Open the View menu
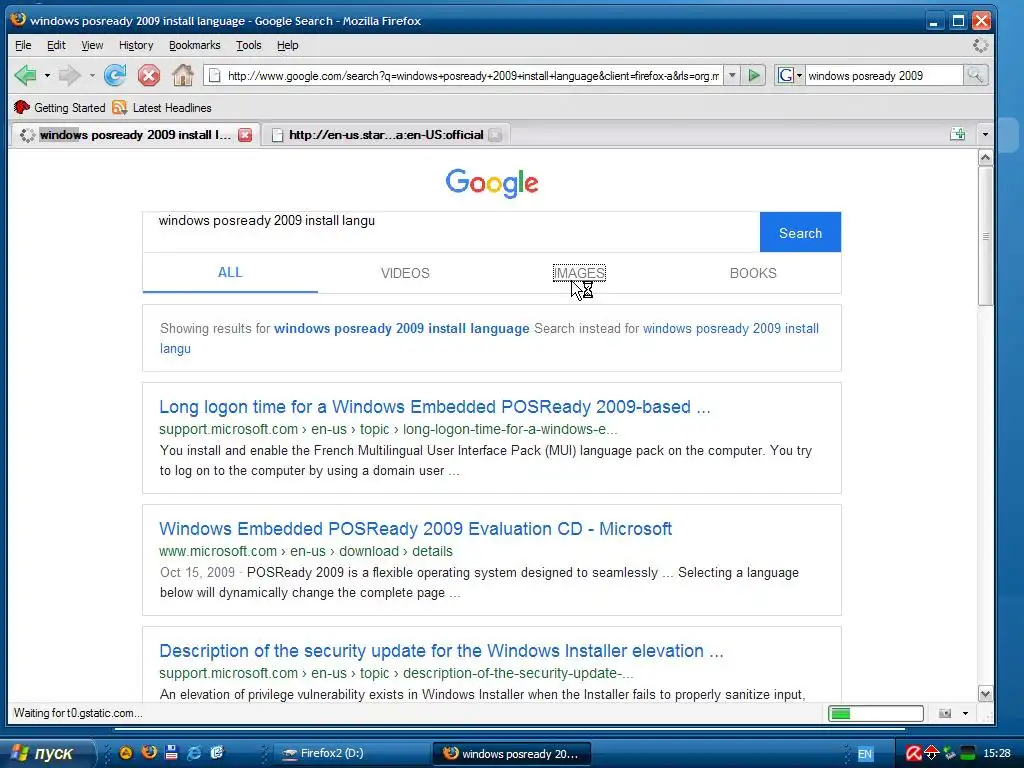The height and width of the screenshot is (768, 1024). (x=92, y=45)
